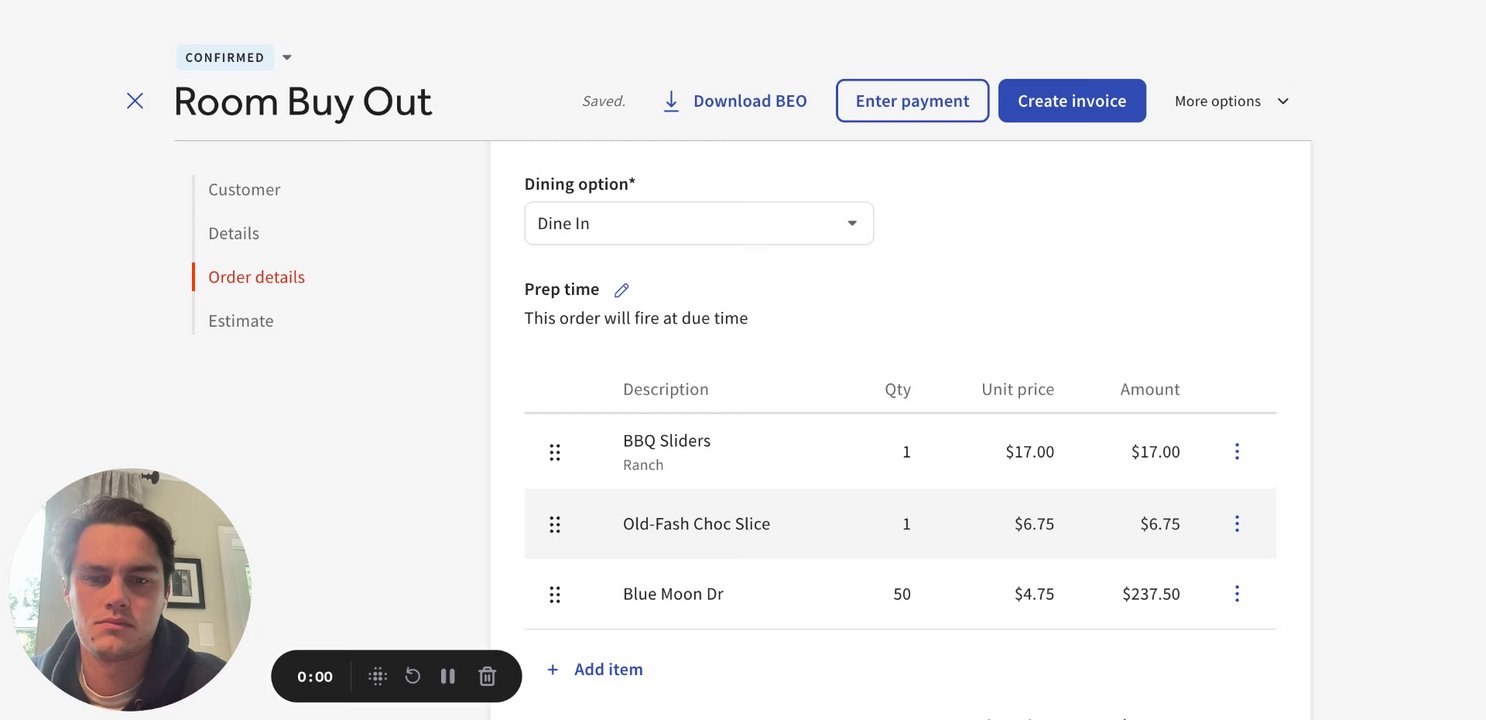Open the three-dot menu for Old-Fash Choc Slice
Screen dimensions: 1486x720
(1237, 524)
